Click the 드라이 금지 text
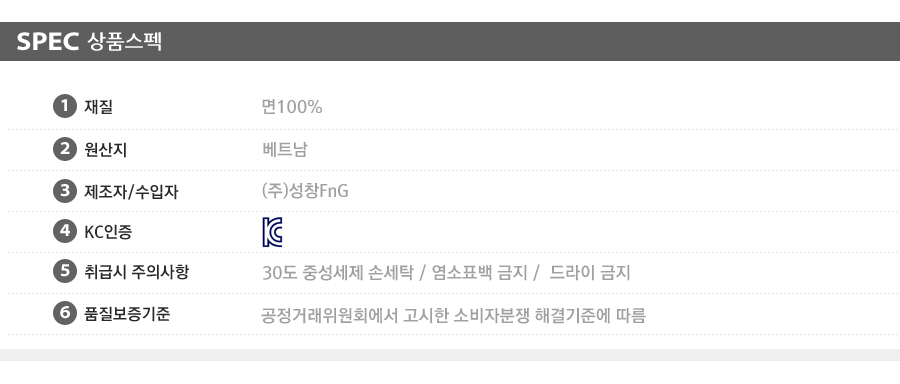The height and width of the screenshot is (384, 900). coord(590,272)
